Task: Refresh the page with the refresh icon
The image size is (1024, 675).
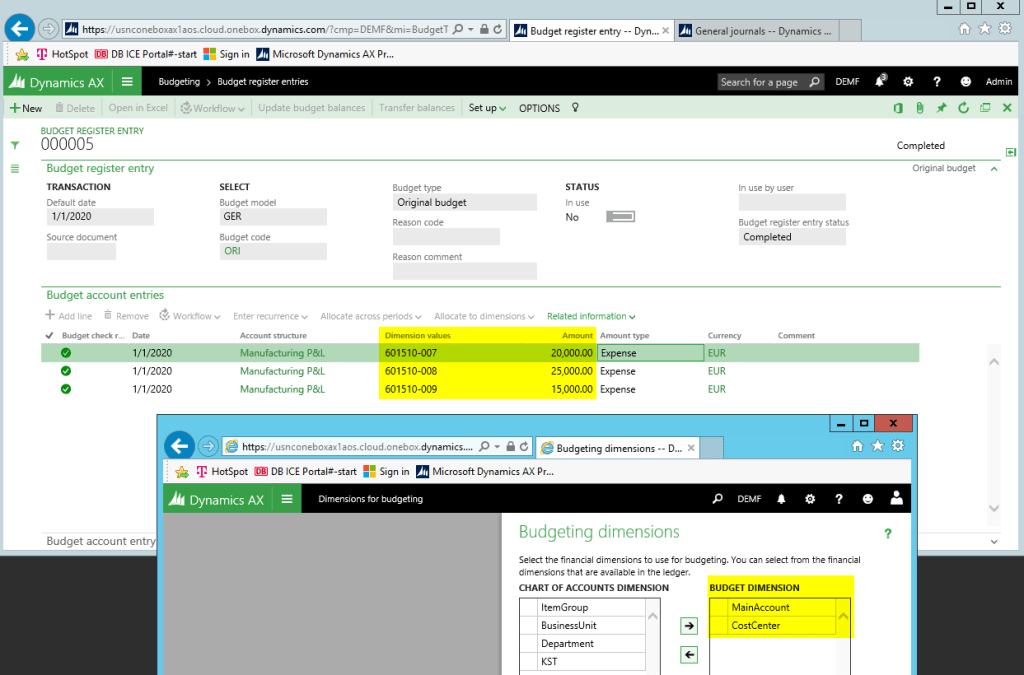Action: click(962, 107)
